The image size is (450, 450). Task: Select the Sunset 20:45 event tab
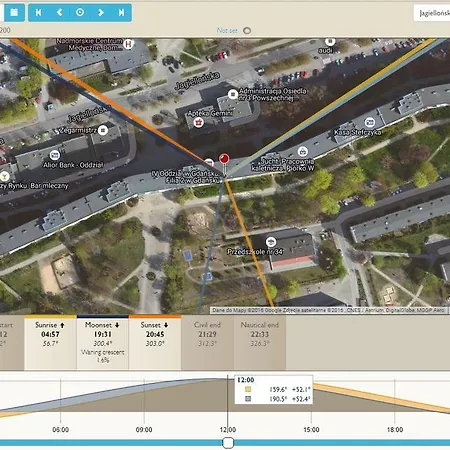(155, 342)
